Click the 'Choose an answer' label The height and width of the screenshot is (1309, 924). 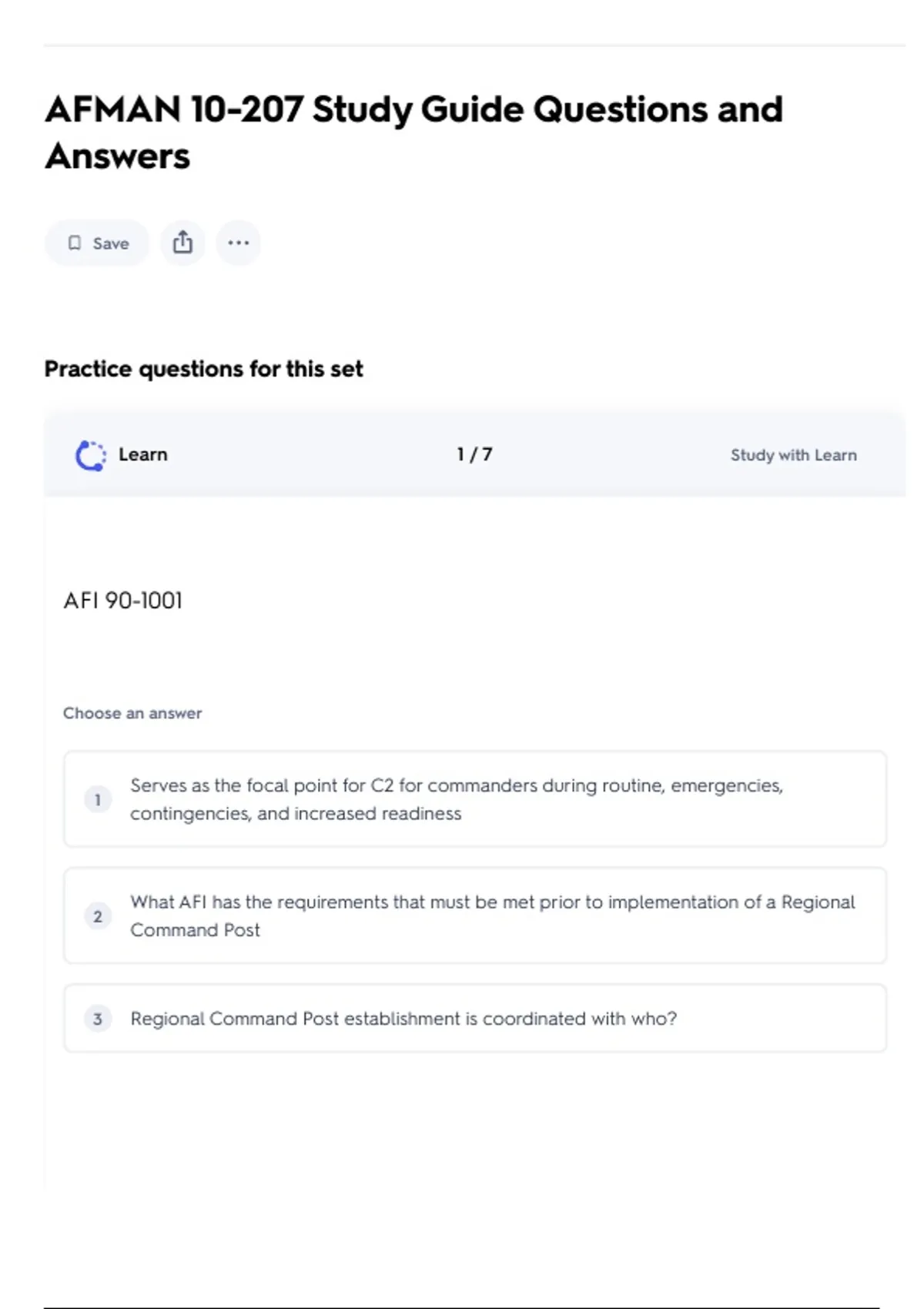pyautogui.click(x=132, y=713)
